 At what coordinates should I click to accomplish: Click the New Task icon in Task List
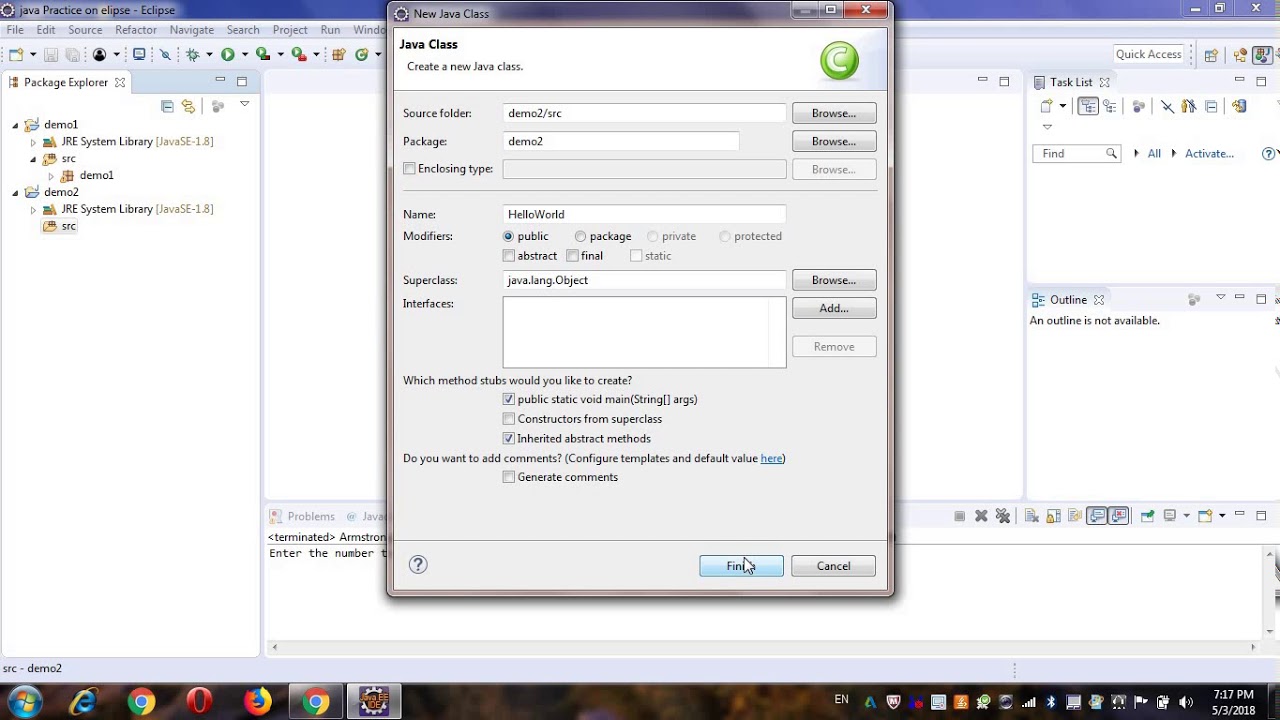pyautogui.click(x=1047, y=106)
